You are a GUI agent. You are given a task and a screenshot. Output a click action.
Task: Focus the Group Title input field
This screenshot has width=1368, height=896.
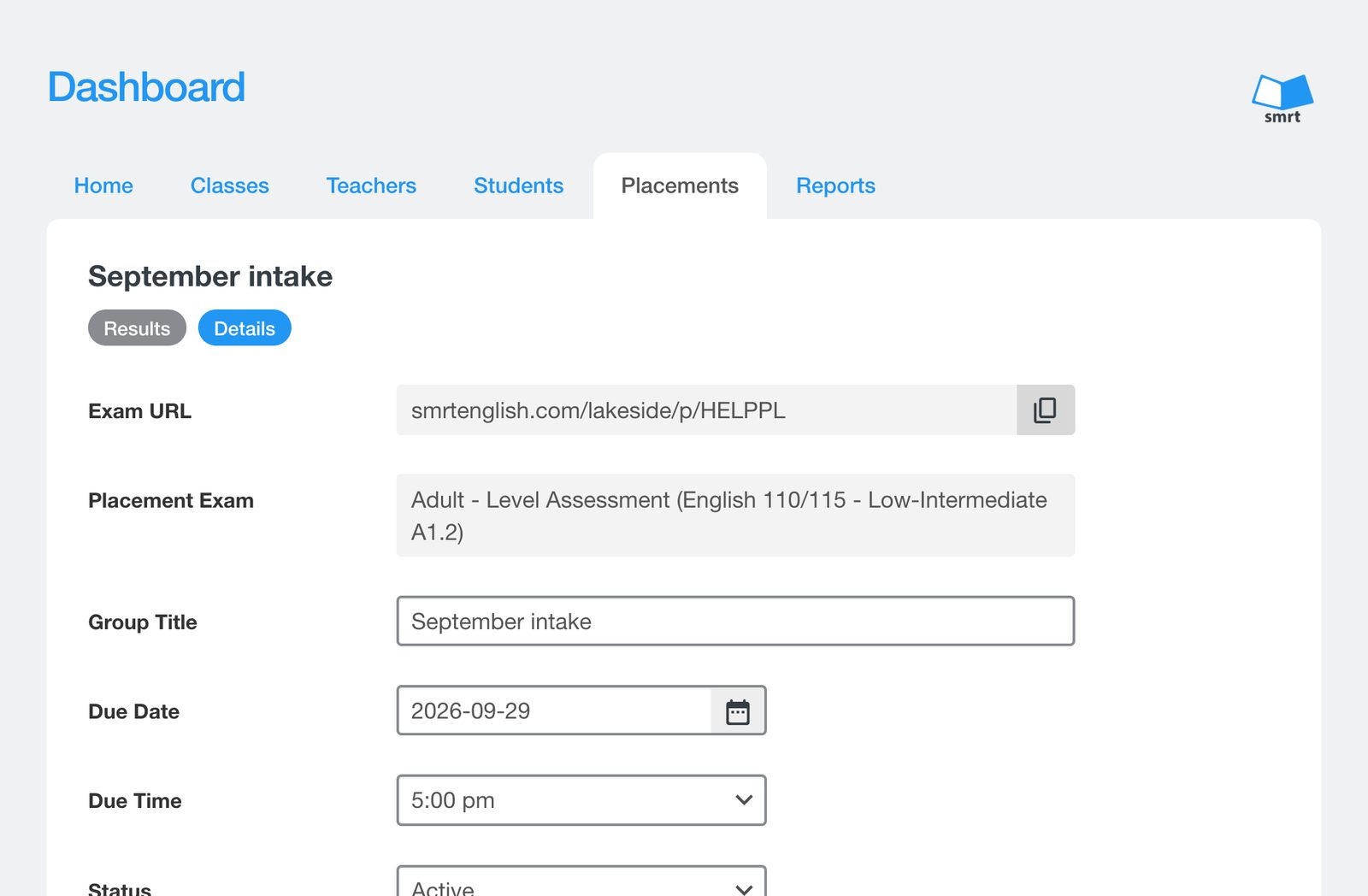point(735,621)
